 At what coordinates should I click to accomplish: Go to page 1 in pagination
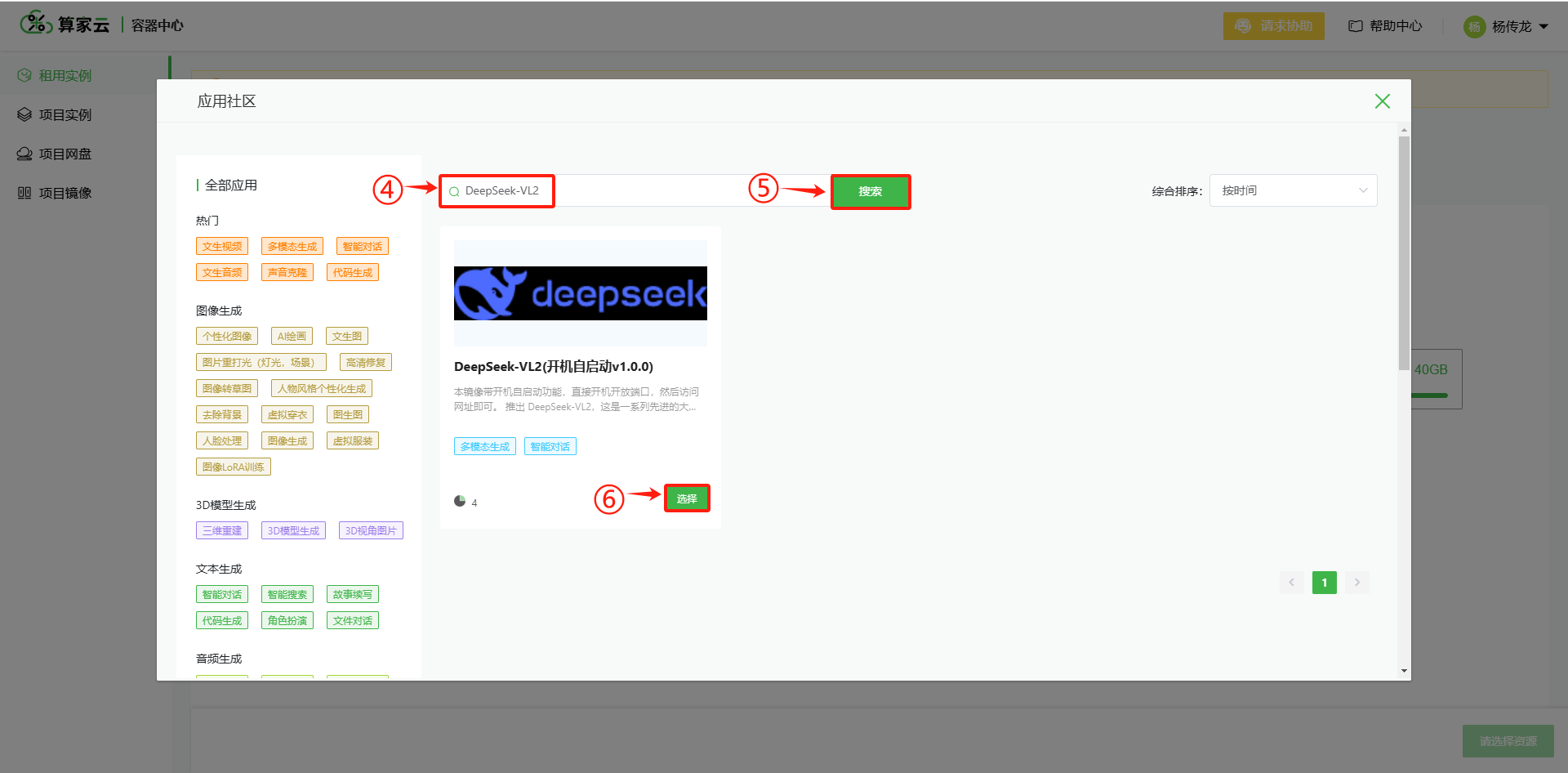tap(1325, 583)
